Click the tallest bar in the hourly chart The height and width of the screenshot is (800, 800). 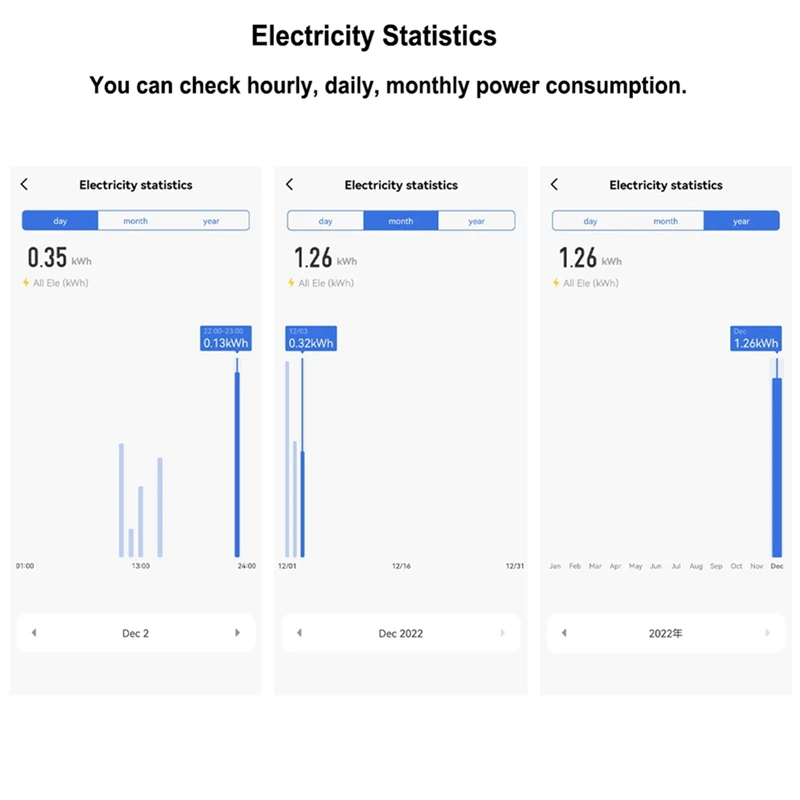(x=237, y=460)
